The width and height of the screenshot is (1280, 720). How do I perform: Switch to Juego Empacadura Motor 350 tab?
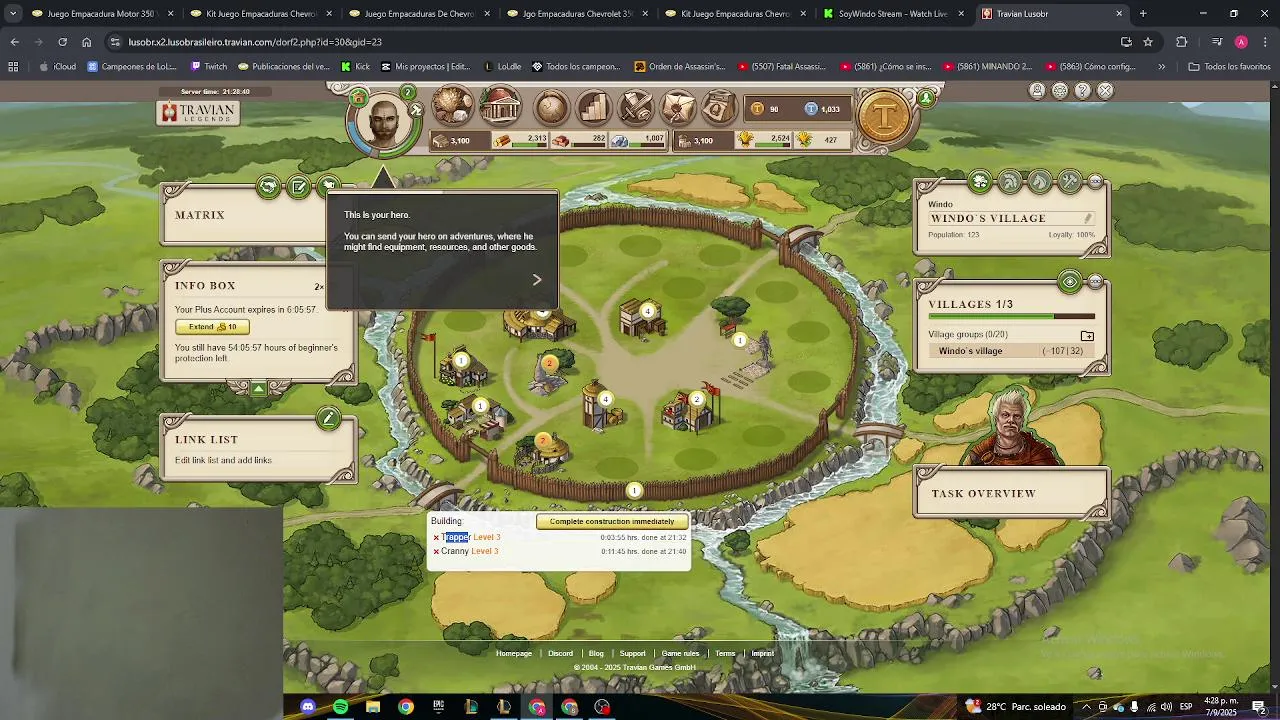tap(103, 14)
